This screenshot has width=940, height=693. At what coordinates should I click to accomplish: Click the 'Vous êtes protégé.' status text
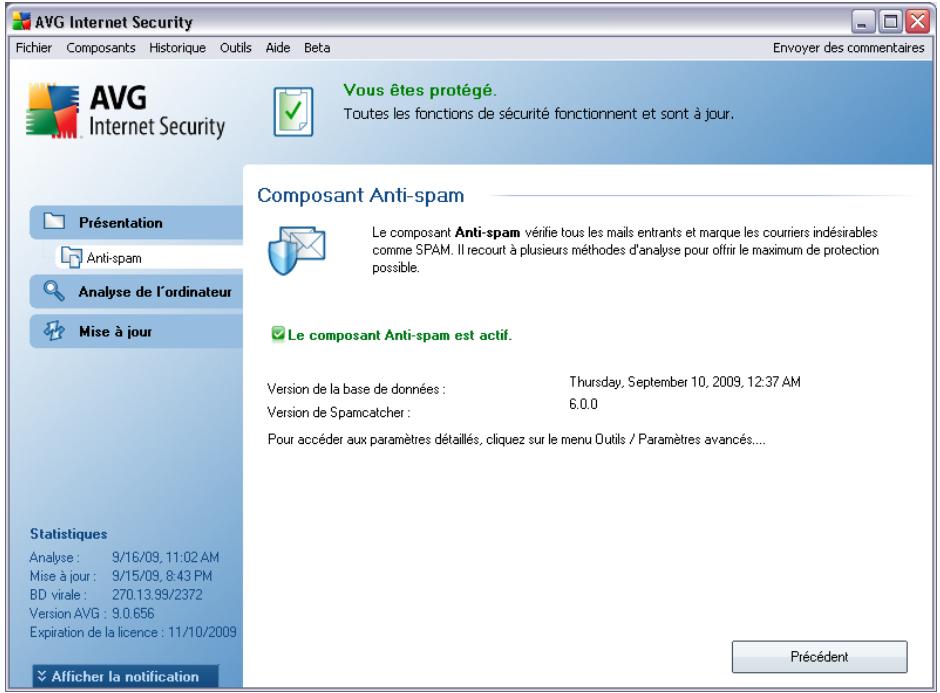click(x=420, y=91)
